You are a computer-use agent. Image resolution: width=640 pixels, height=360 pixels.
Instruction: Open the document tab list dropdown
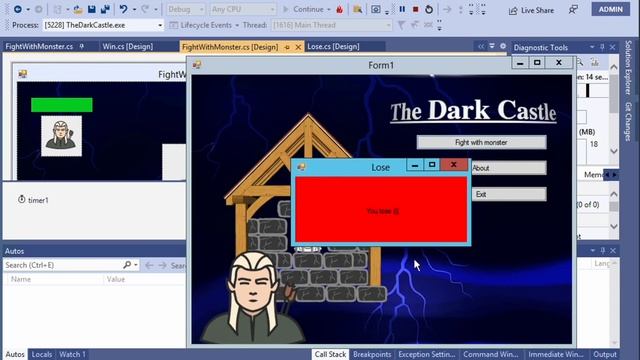[x=492, y=46]
